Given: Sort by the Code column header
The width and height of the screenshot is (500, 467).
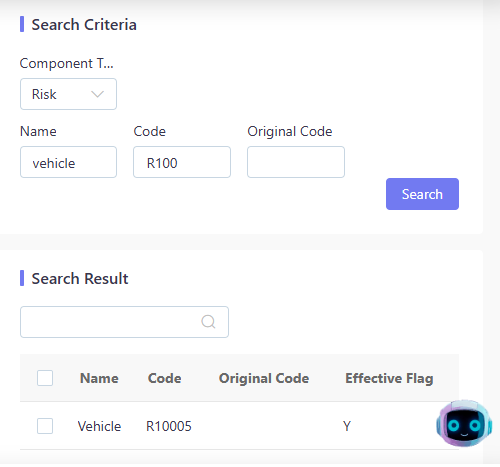Looking at the screenshot, I should click(165, 378).
